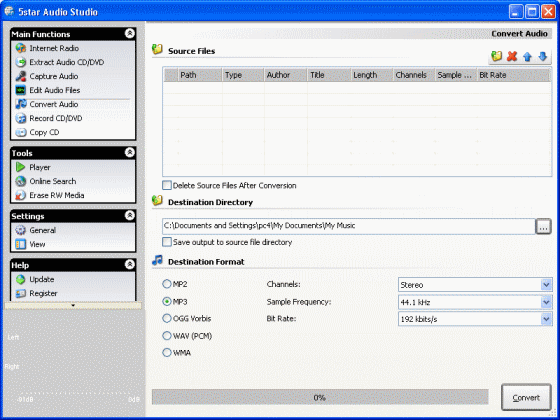Open General settings gear icon
This screenshot has width=560, height=420.
pyautogui.click(x=21, y=230)
